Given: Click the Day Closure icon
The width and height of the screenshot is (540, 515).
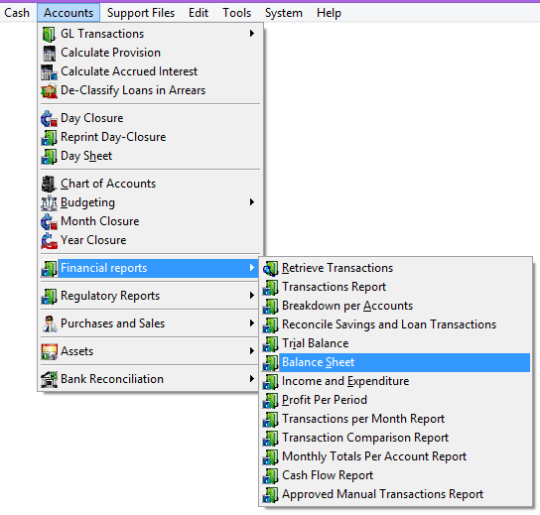Looking at the screenshot, I should [49, 119].
